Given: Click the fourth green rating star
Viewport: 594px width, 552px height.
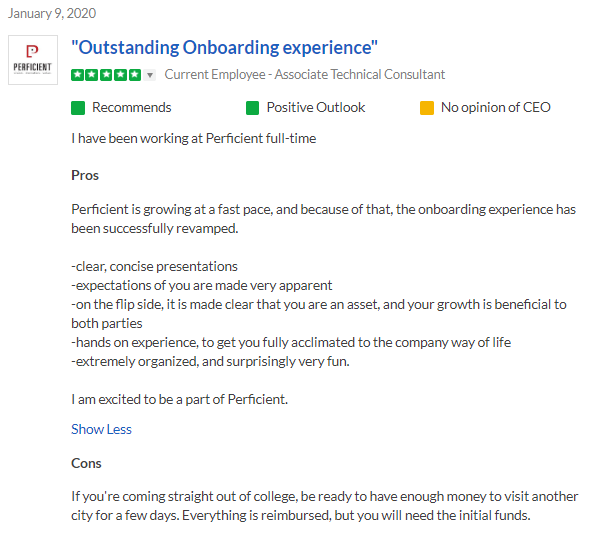Looking at the screenshot, I should coord(120,75).
